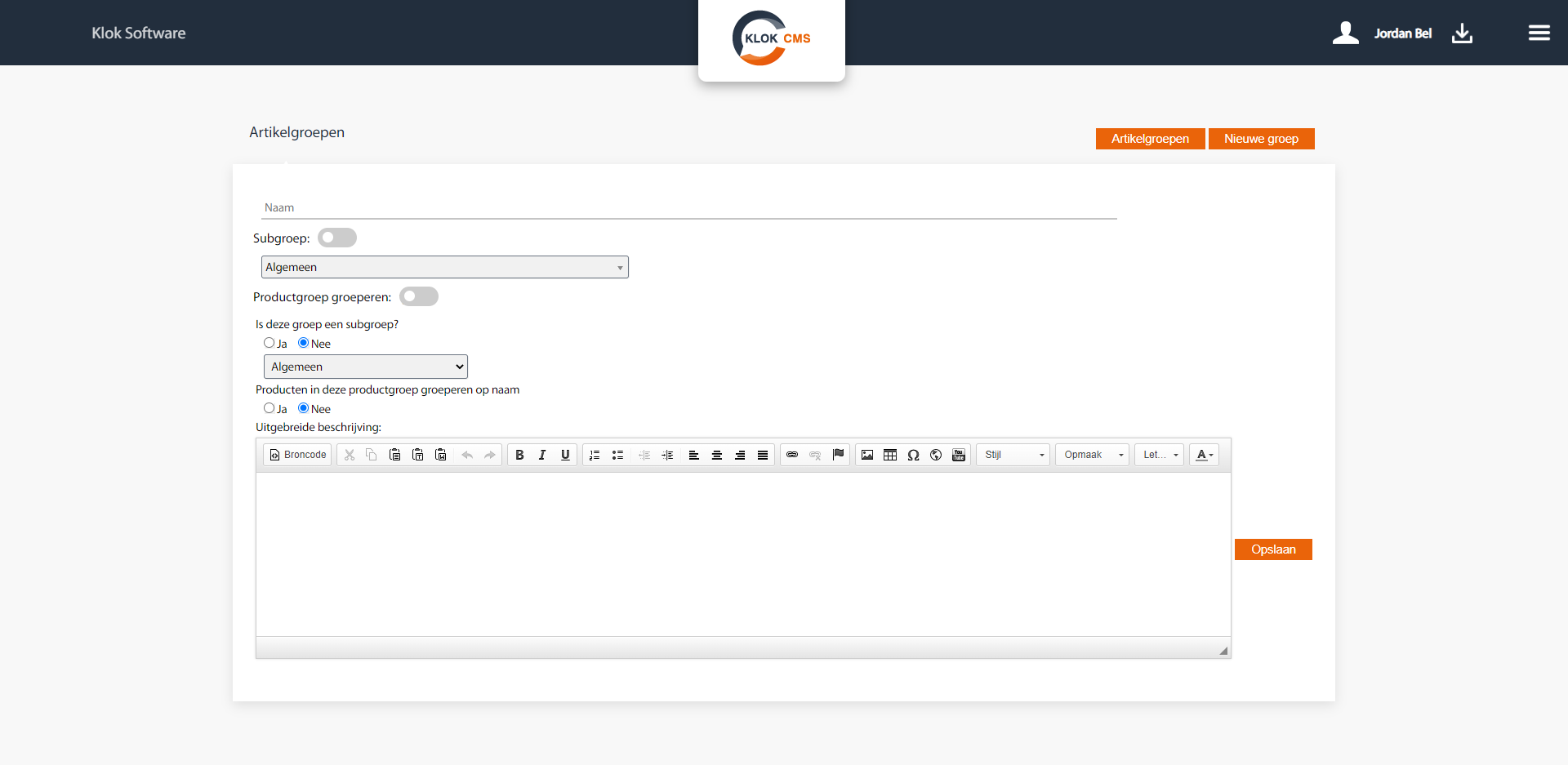This screenshot has width=1568, height=765.
Task: Align text left
Action: pos(694,455)
